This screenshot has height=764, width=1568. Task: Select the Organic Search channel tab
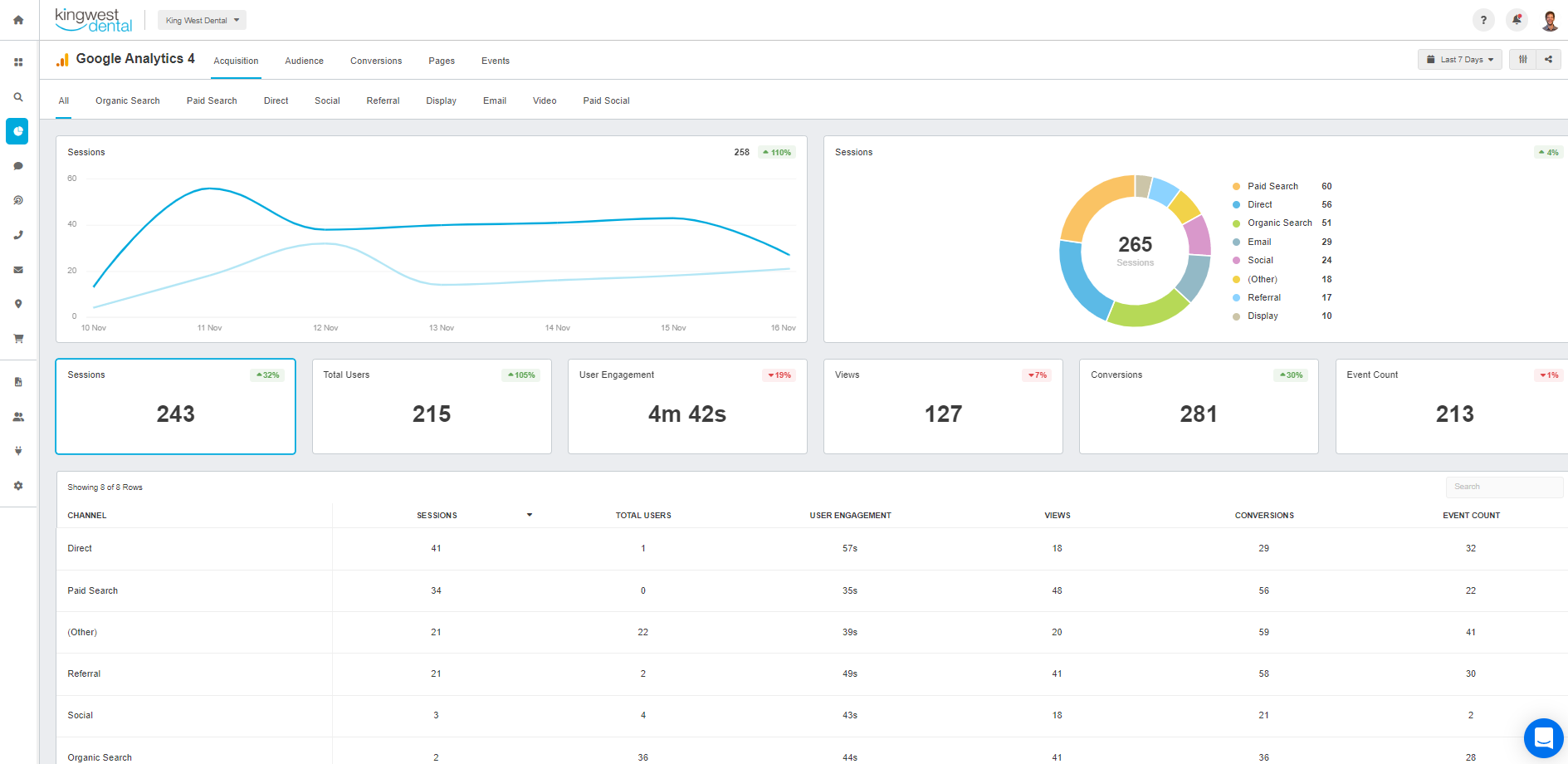point(127,100)
